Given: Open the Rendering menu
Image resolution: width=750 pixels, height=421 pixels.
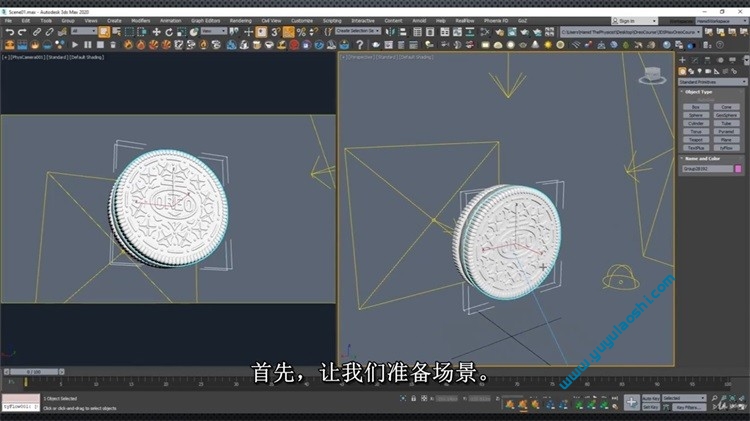Looking at the screenshot, I should 241,21.
